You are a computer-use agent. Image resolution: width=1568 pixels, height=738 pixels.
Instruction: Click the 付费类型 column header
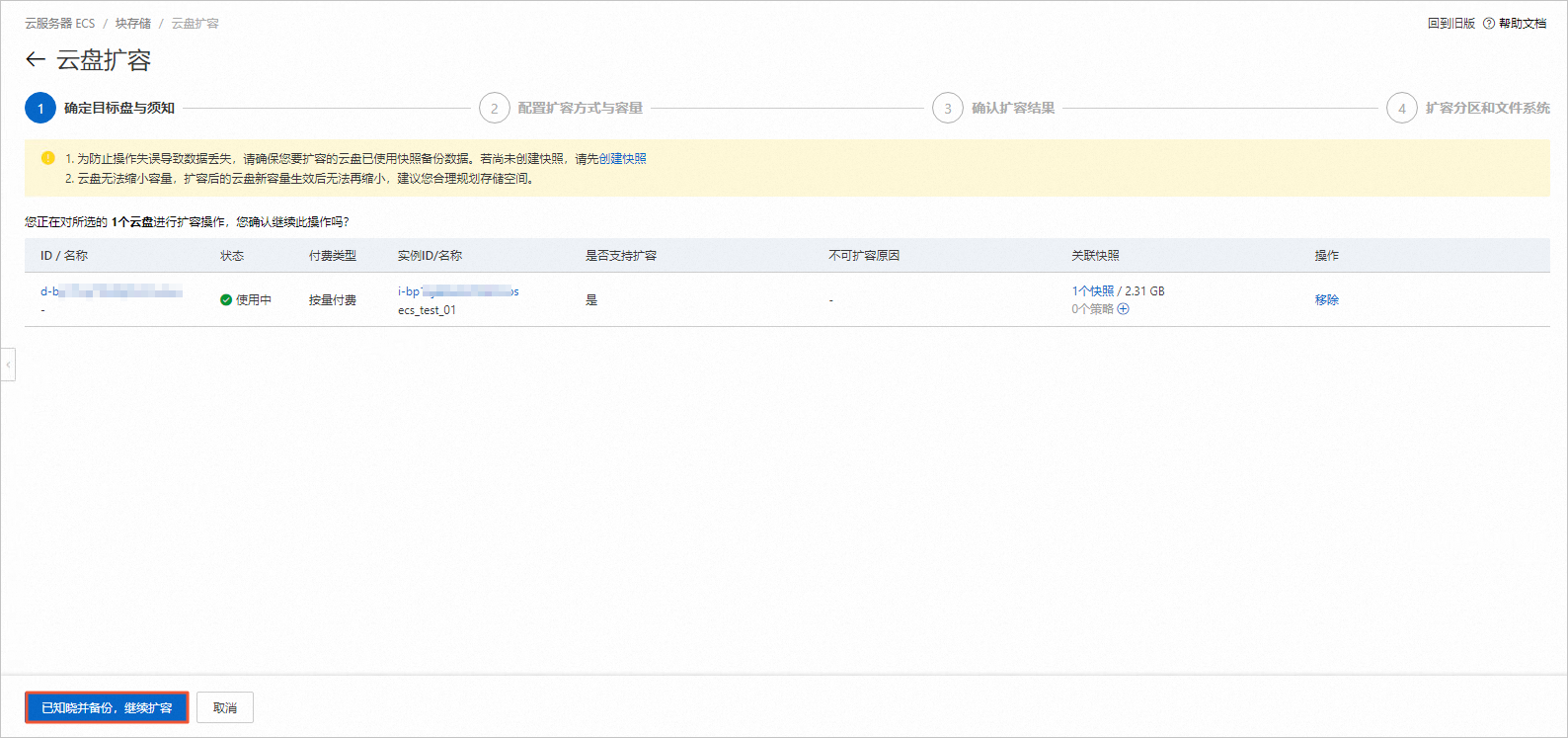point(333,256)
